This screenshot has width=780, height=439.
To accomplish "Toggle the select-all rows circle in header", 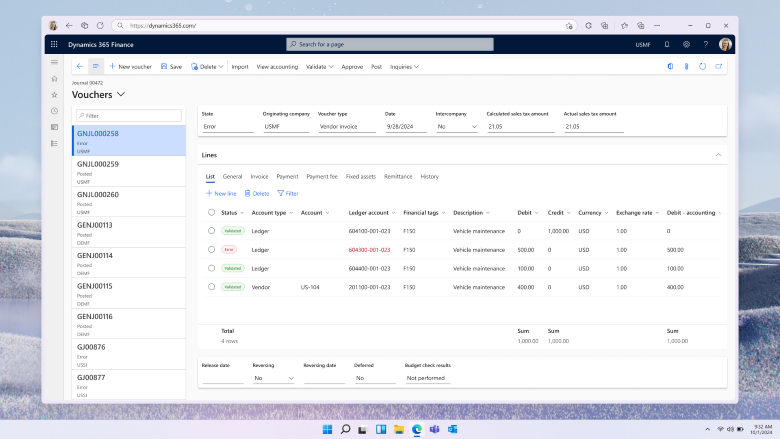I will (211, 212).
